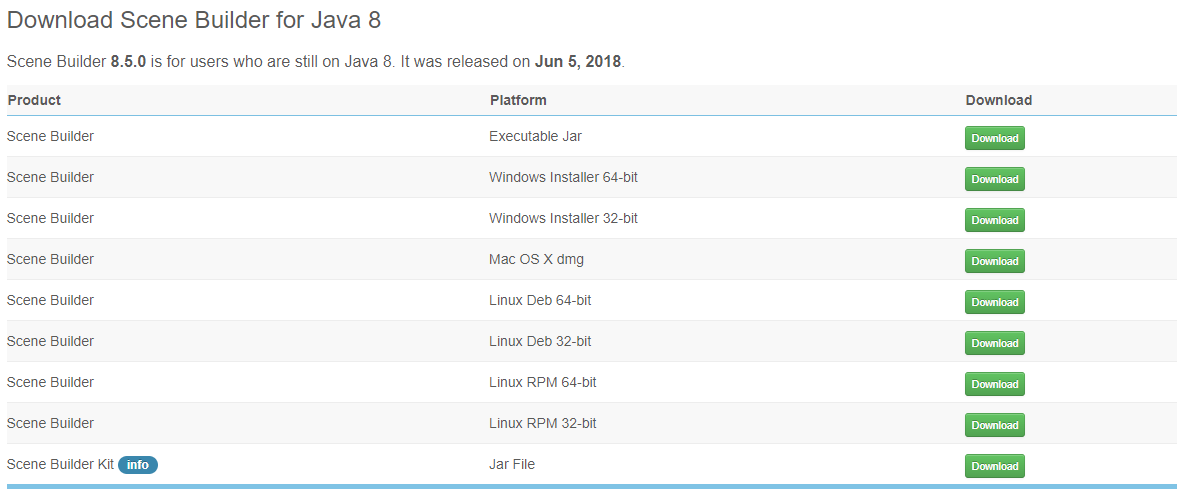This screenshot has height=496, width=1186.
Task: Select the 'Linux RPM 32-bit' text
Action: (542, 423)
